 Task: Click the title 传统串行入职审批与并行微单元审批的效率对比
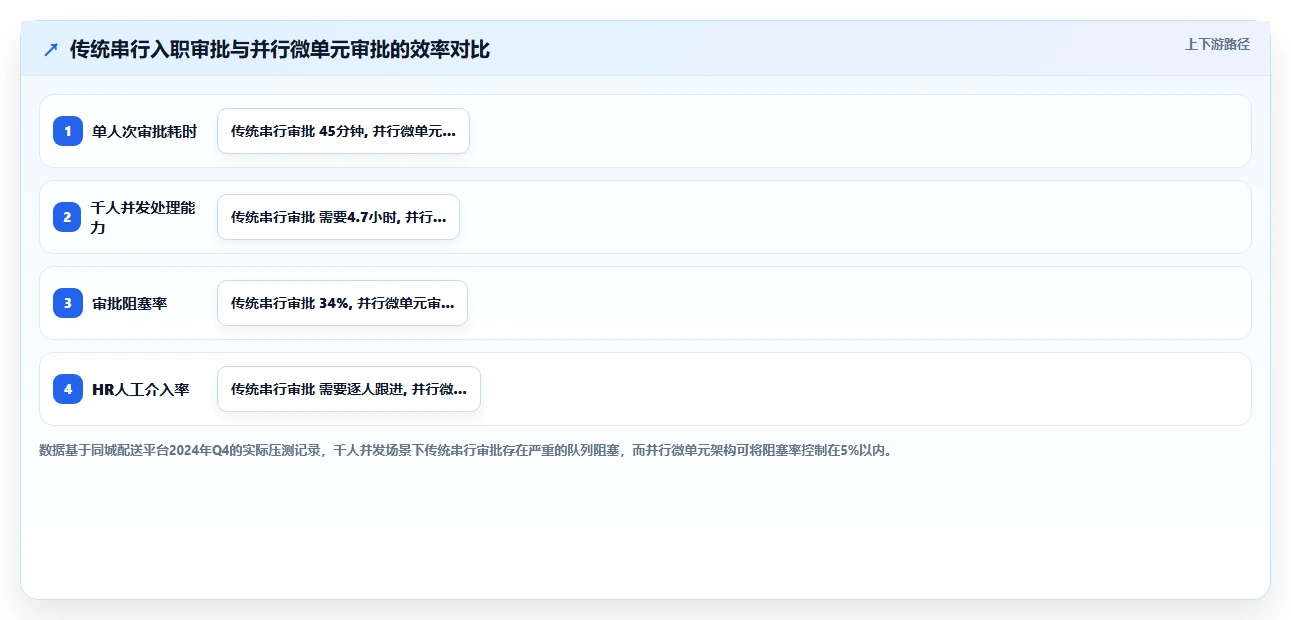click(280, 50)
